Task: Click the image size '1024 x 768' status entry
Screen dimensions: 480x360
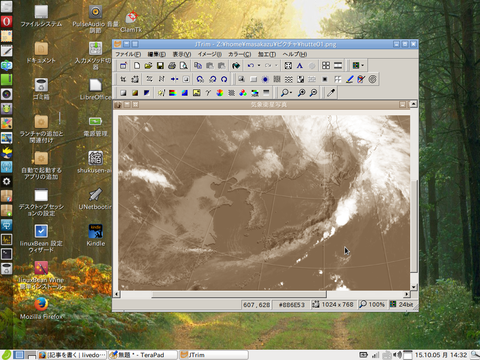Action: [x=333, y=305]
